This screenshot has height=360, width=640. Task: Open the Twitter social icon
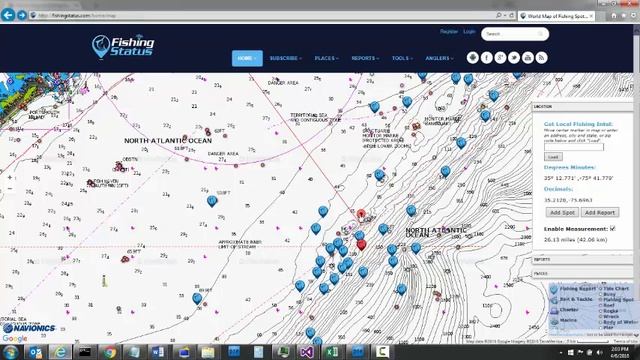514,58
